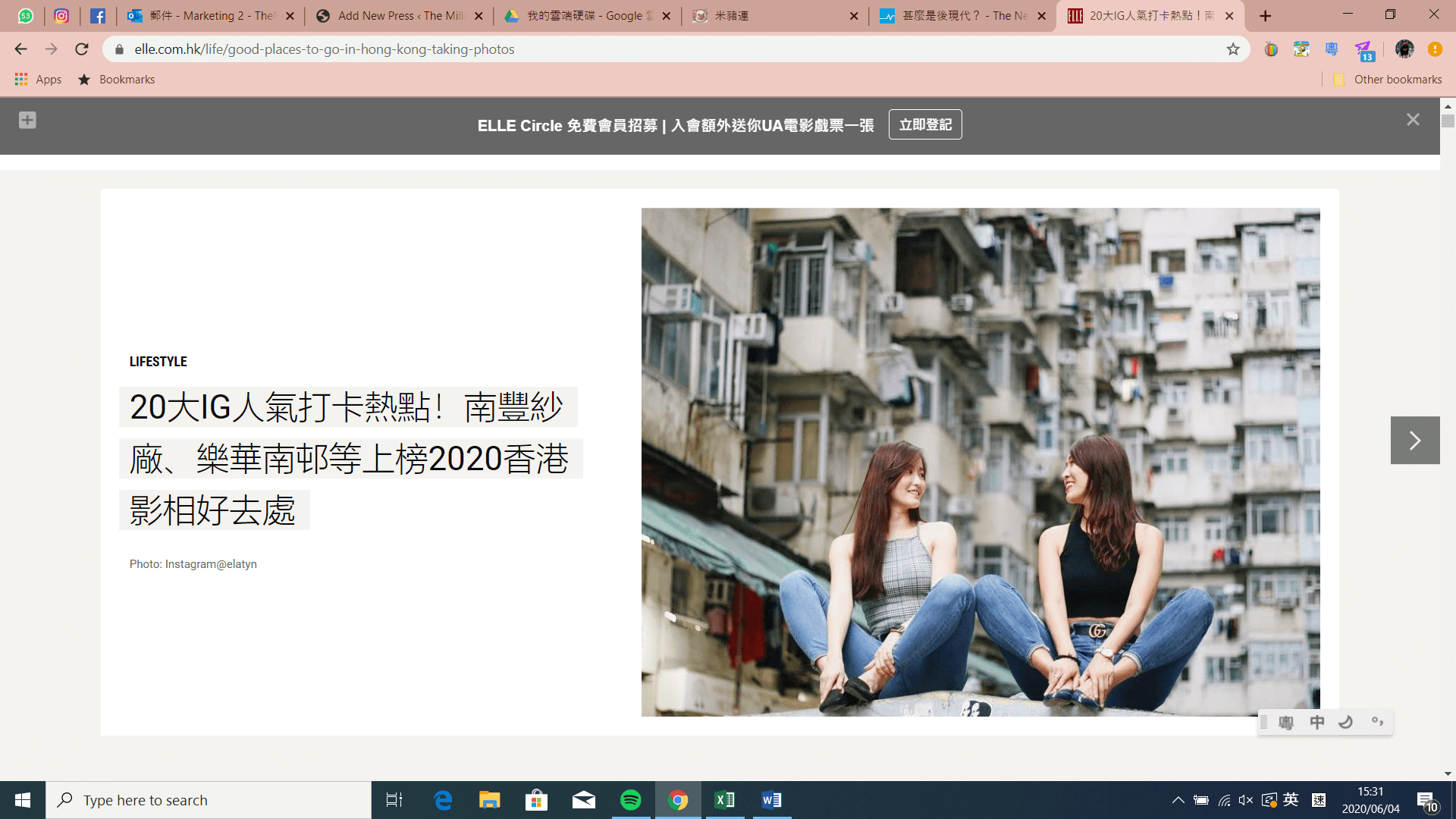
Task: Open the Bookmarks folder
Action: point(117,80)
